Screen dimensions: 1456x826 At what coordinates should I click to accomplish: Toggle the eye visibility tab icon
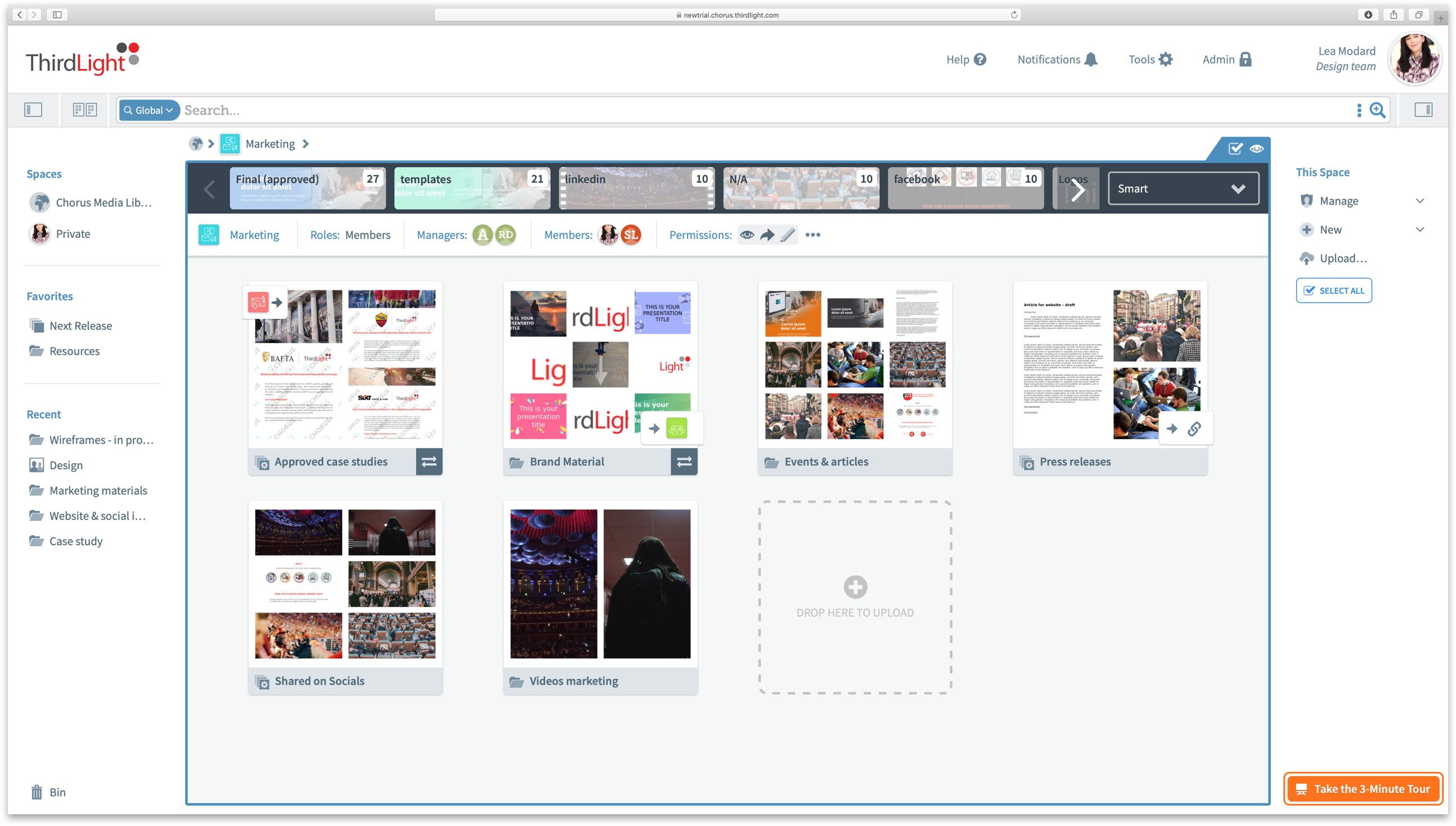[x=1256, y=149]
